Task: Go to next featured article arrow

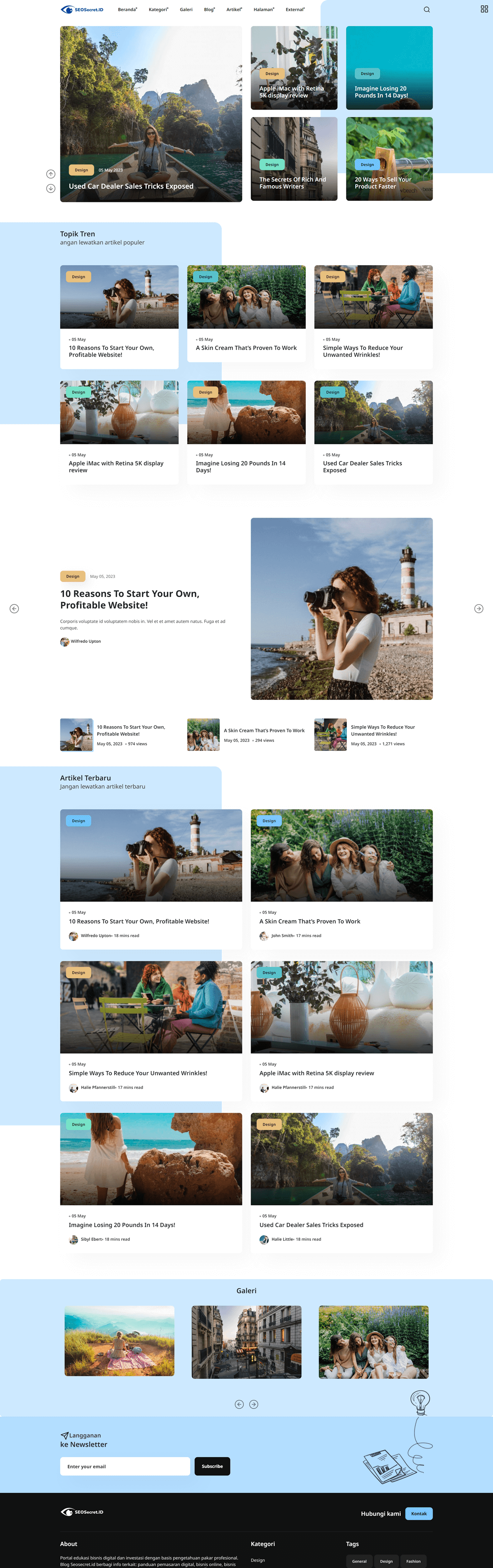Action: coord(478,609)
